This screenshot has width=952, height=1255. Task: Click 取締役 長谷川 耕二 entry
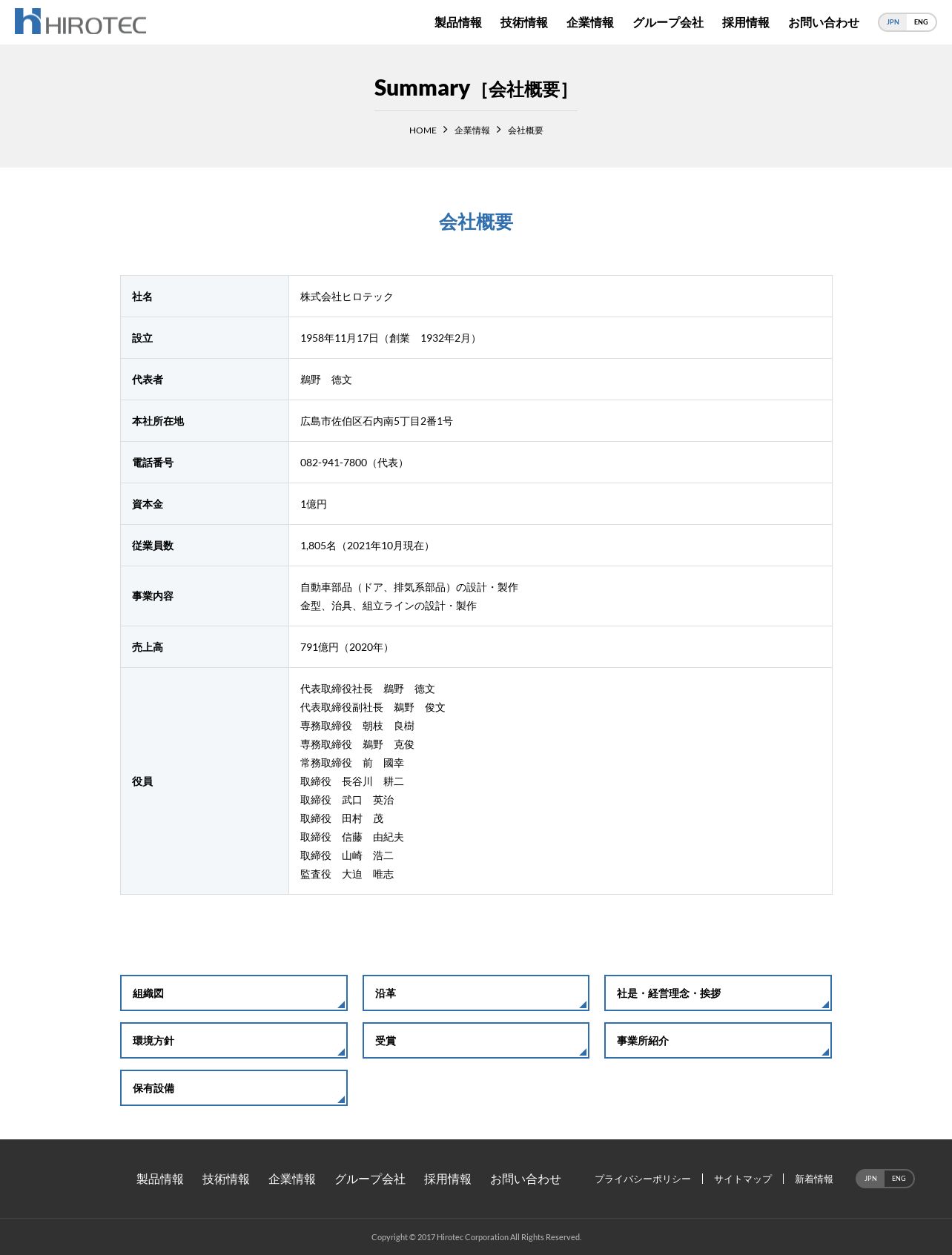coord(352,782)
